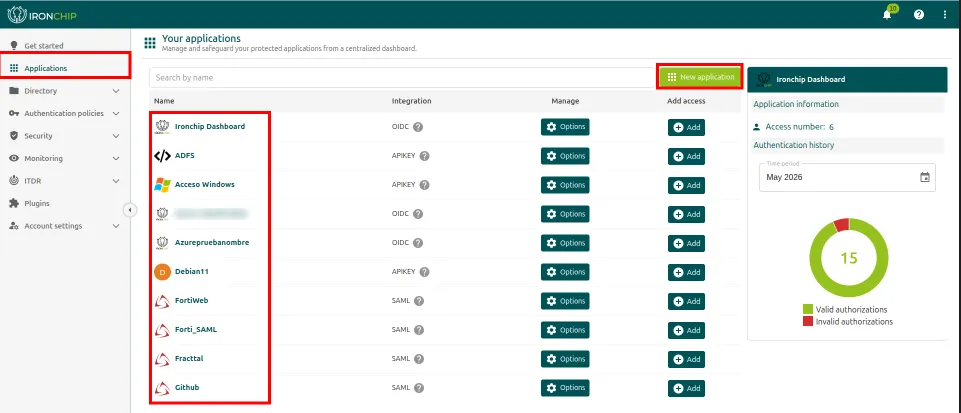Click the red invalid authorizations donut segment
The image size is (961, 413).
[841, 224]
